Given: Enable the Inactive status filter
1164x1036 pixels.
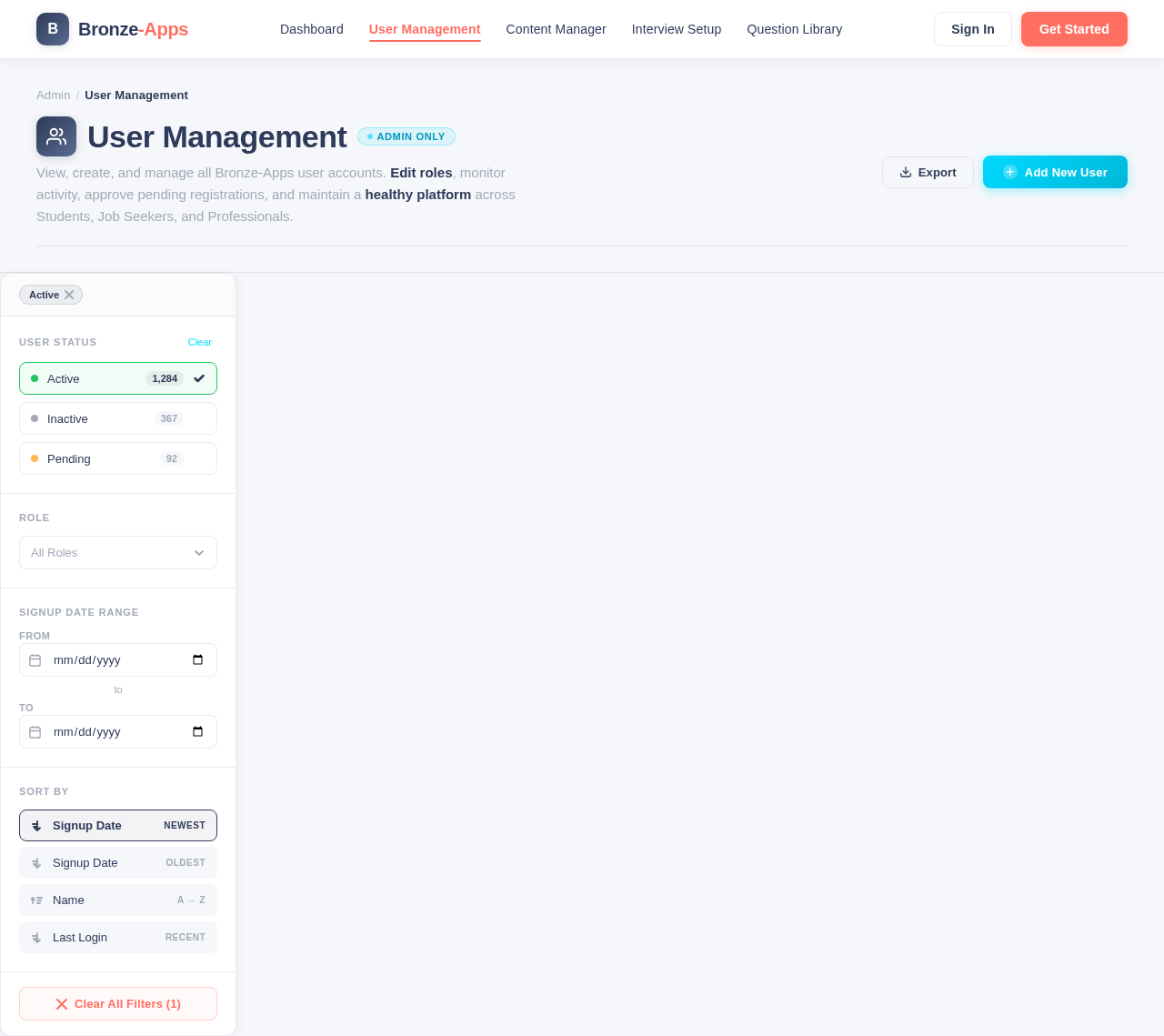Looking at the screenshot, I should (117, 418).
